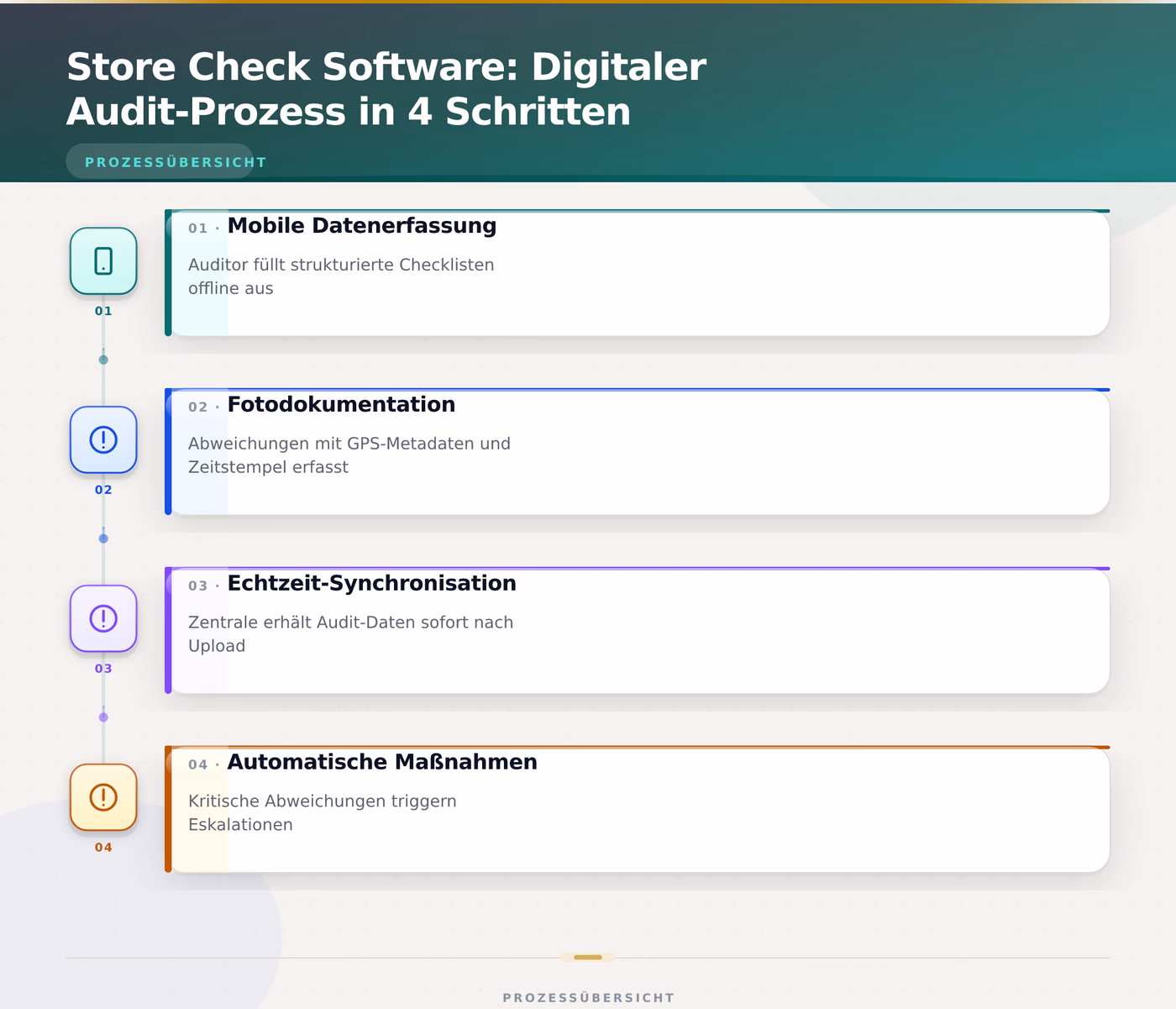Click the text 'Abweichungen mit GPS-Metadaten und Zeitstempel erfasst'
The width and height of the screenshot is (1176, 1009).
tap(349, 455)
